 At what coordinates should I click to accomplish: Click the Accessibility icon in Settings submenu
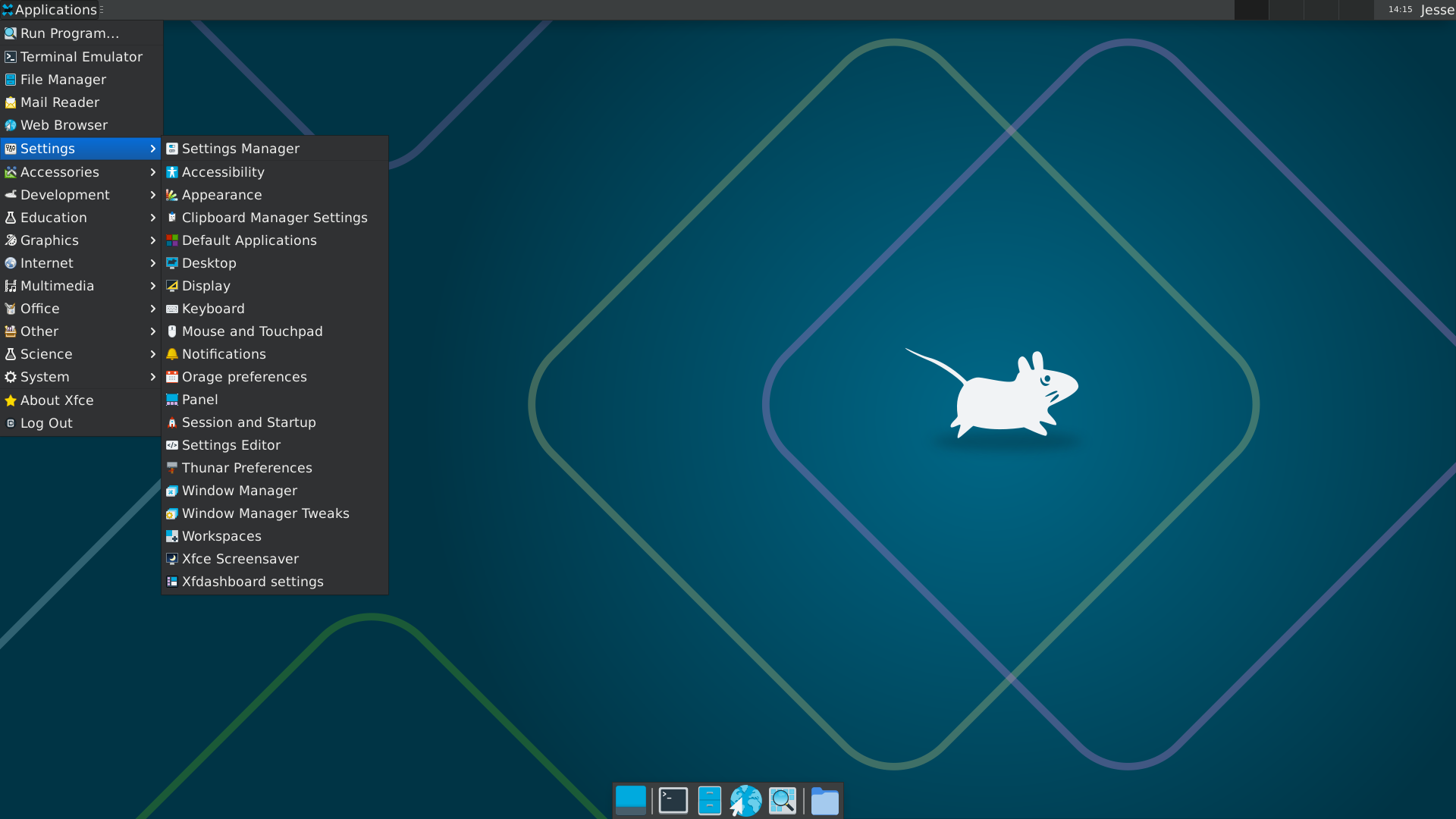172,172
